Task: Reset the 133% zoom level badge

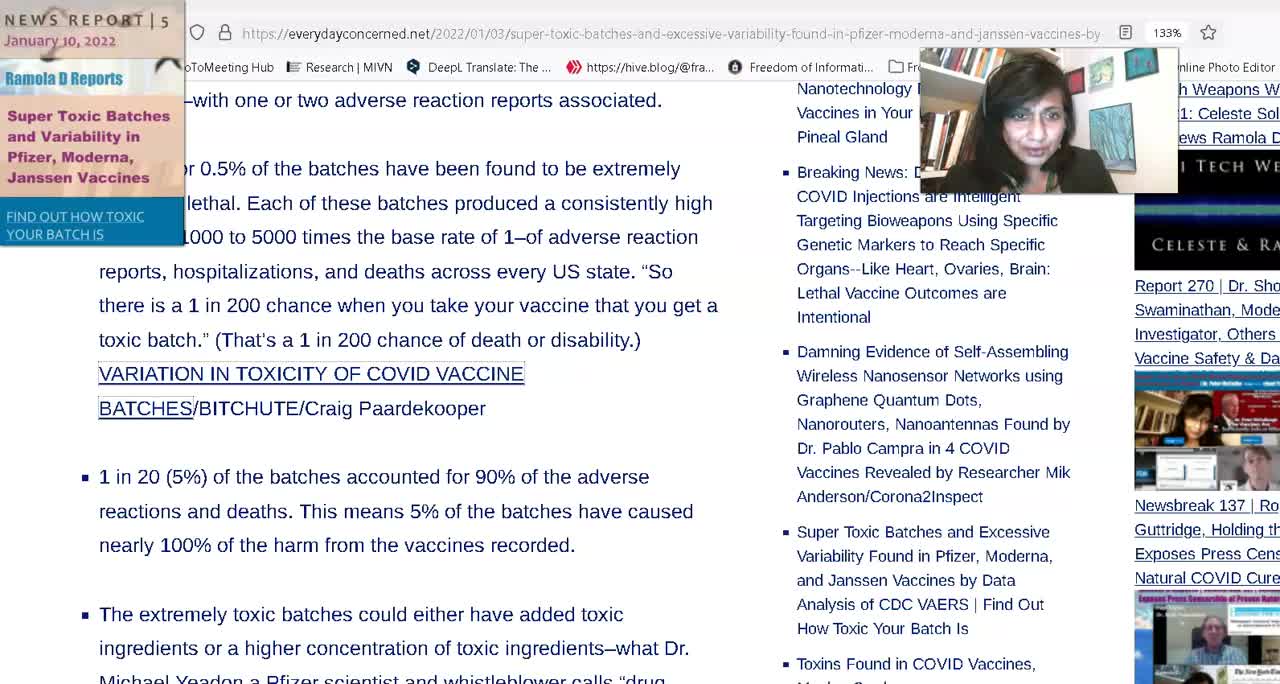Action: (x=1167, y=33)
